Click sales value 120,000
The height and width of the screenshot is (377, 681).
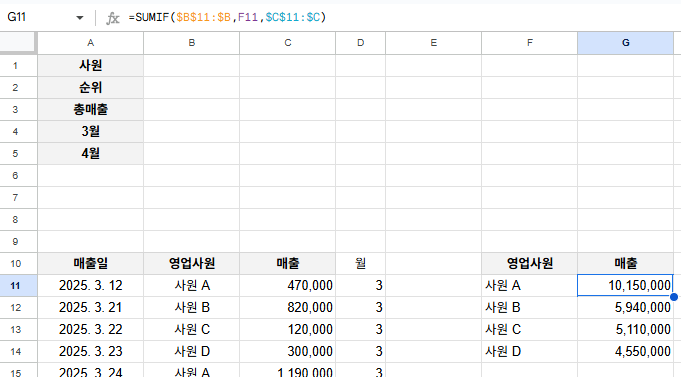pos(288,329)
